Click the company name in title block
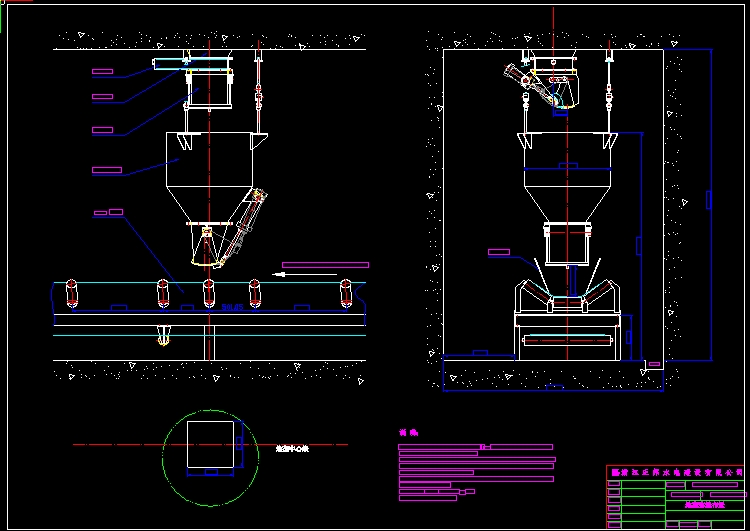This screenshot has width=750, height=531. tap(677, 472)
